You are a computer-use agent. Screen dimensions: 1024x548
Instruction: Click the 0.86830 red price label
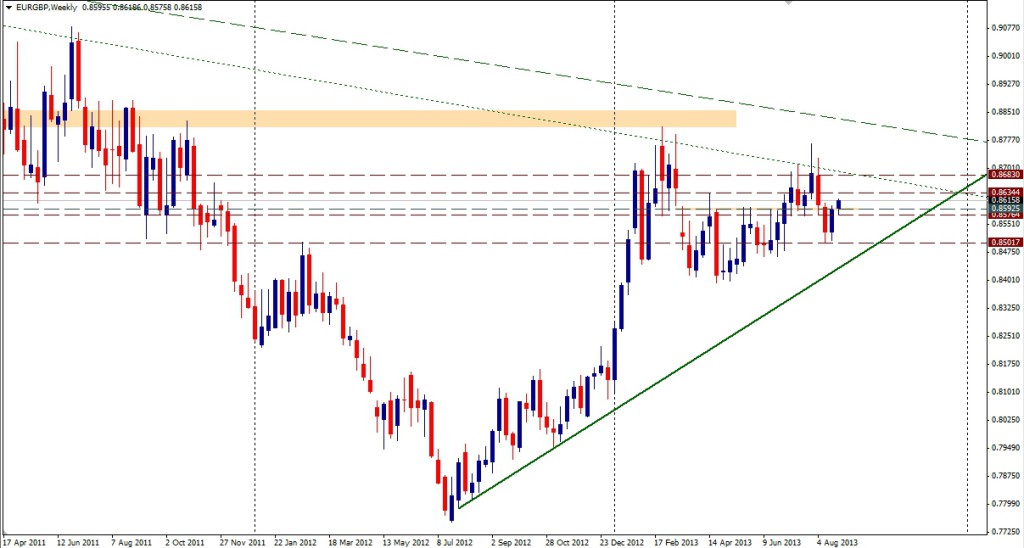tap(1004, 174)
